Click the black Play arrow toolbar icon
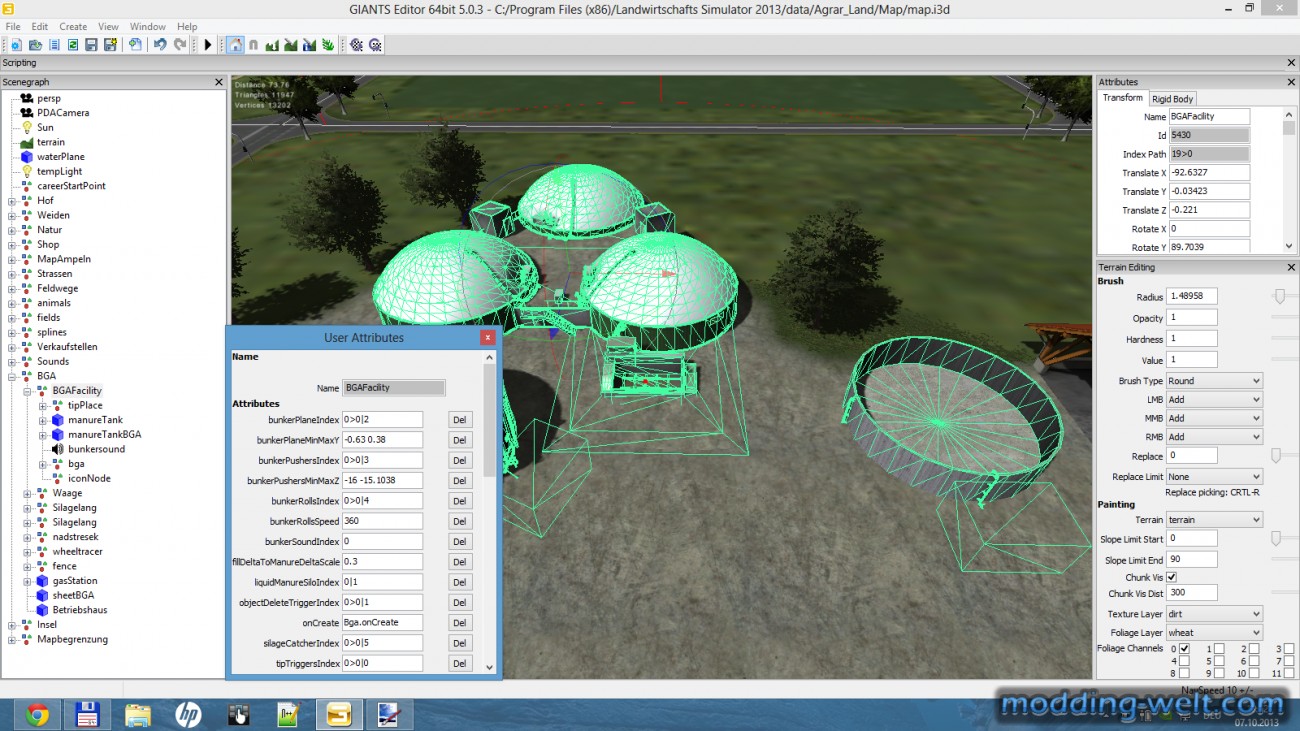1300x731 pixels. click(x=208, y=45)
